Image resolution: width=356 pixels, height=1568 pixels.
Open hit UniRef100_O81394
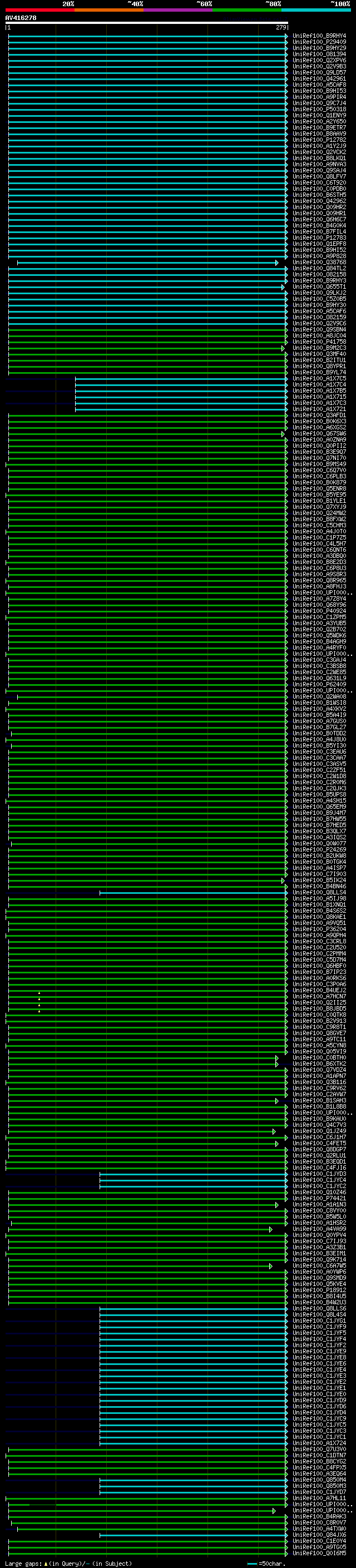point(319,54)
